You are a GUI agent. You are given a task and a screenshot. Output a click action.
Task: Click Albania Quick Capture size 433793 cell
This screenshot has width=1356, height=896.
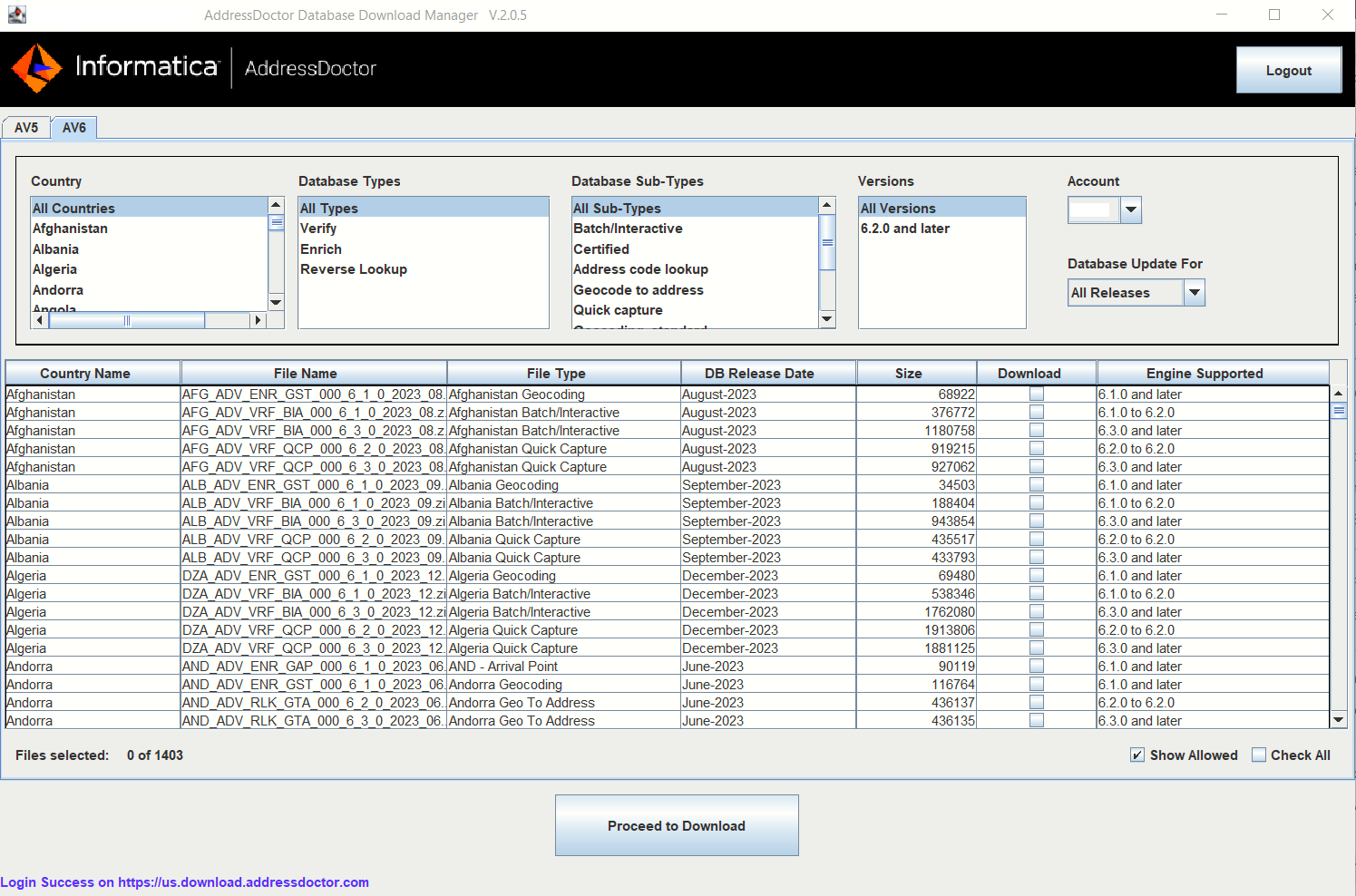tap(916, 557)
